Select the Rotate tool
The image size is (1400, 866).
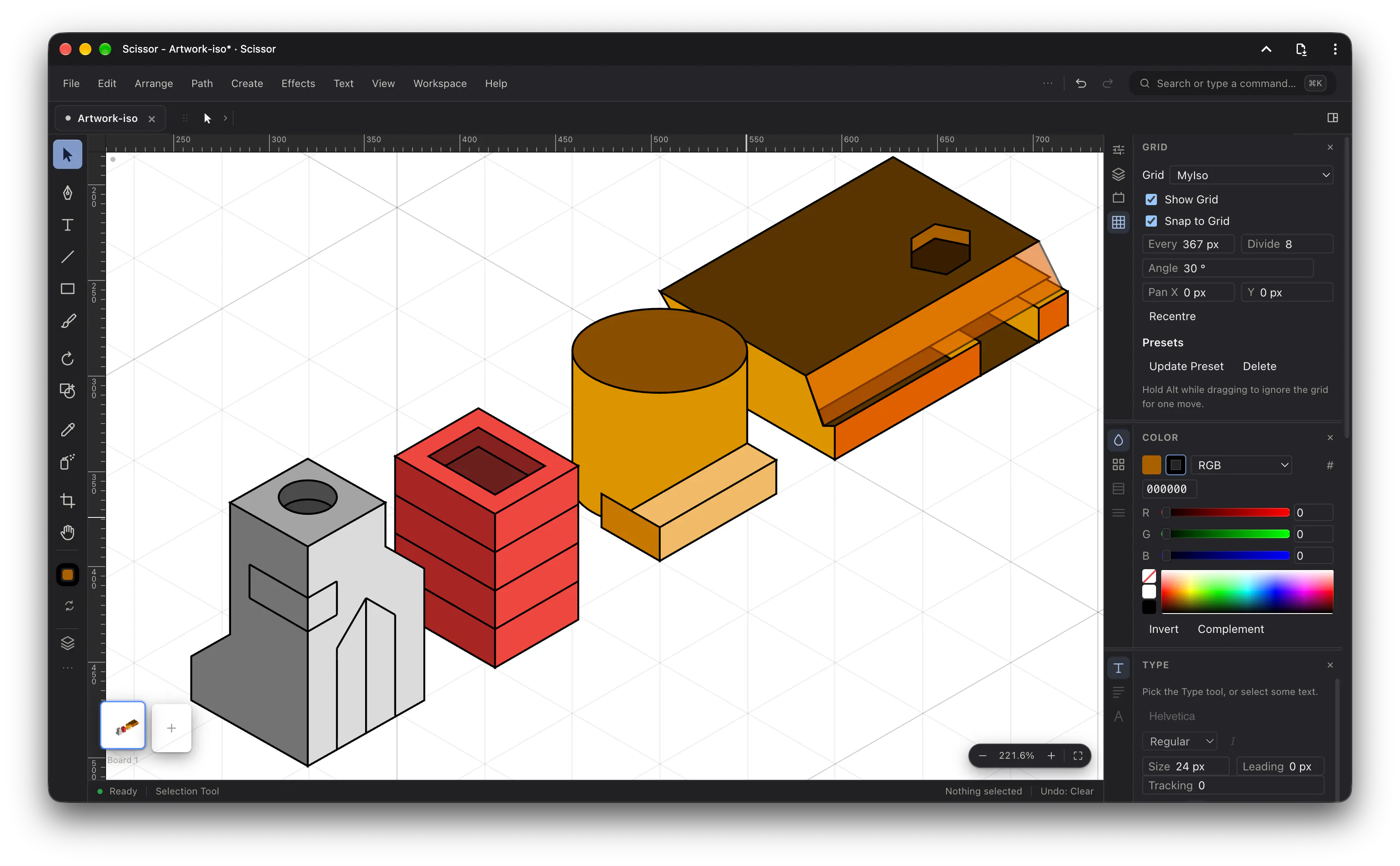pyautogui.click(x=68, y=359)
